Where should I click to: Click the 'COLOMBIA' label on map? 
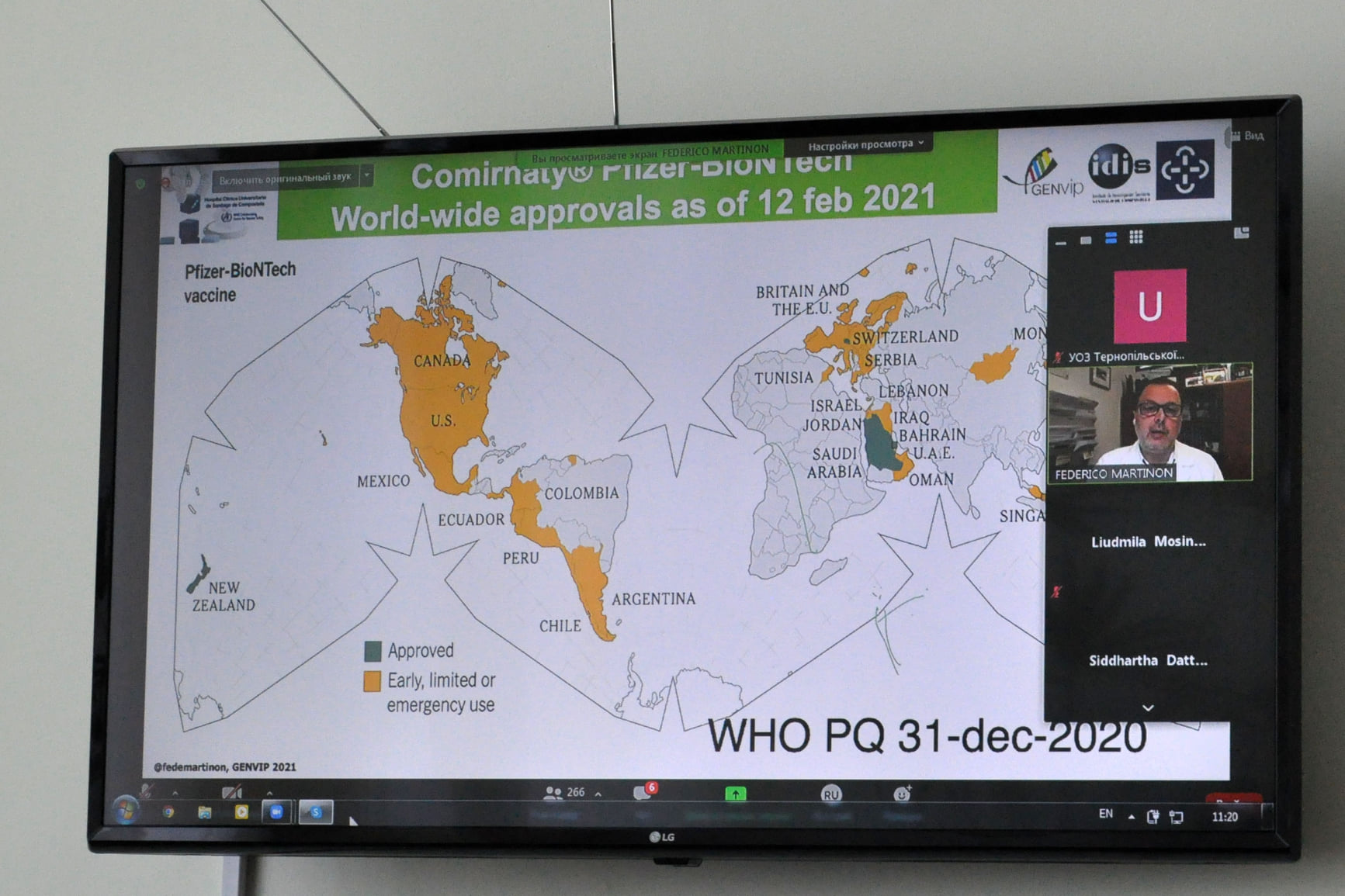pyautogui.click(x=582, y=493)
